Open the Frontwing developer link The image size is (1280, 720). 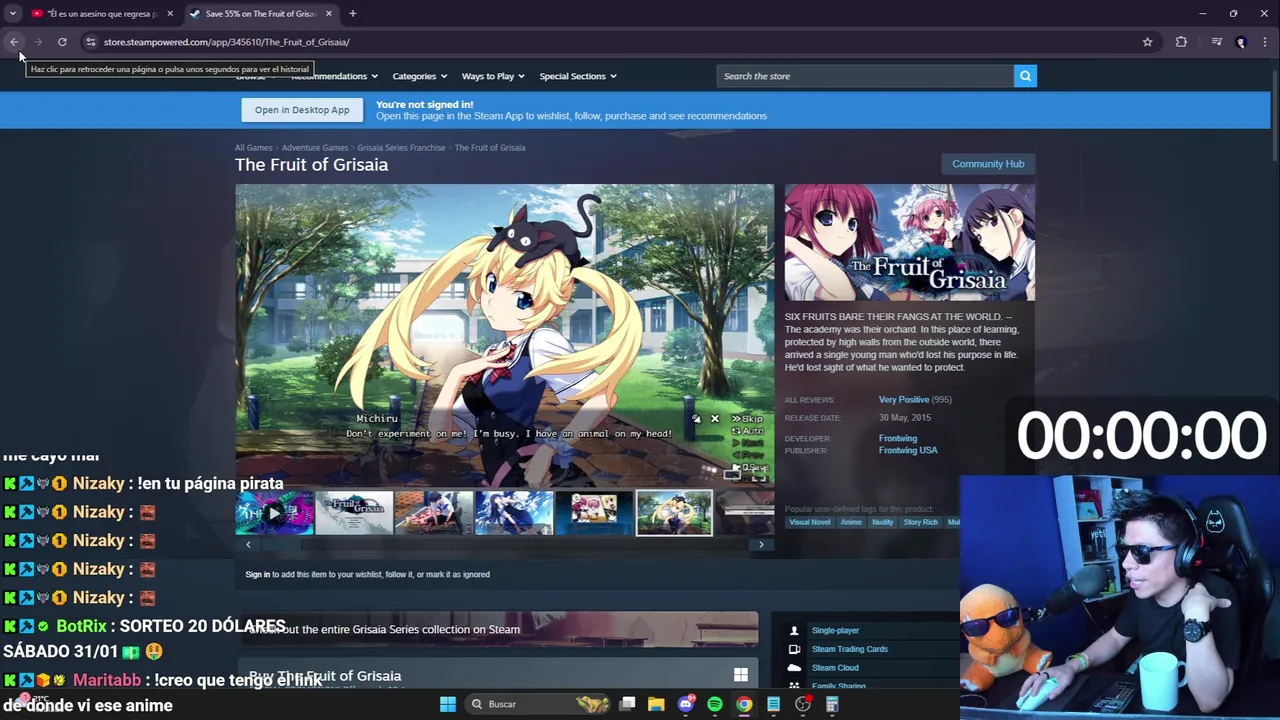898,438
